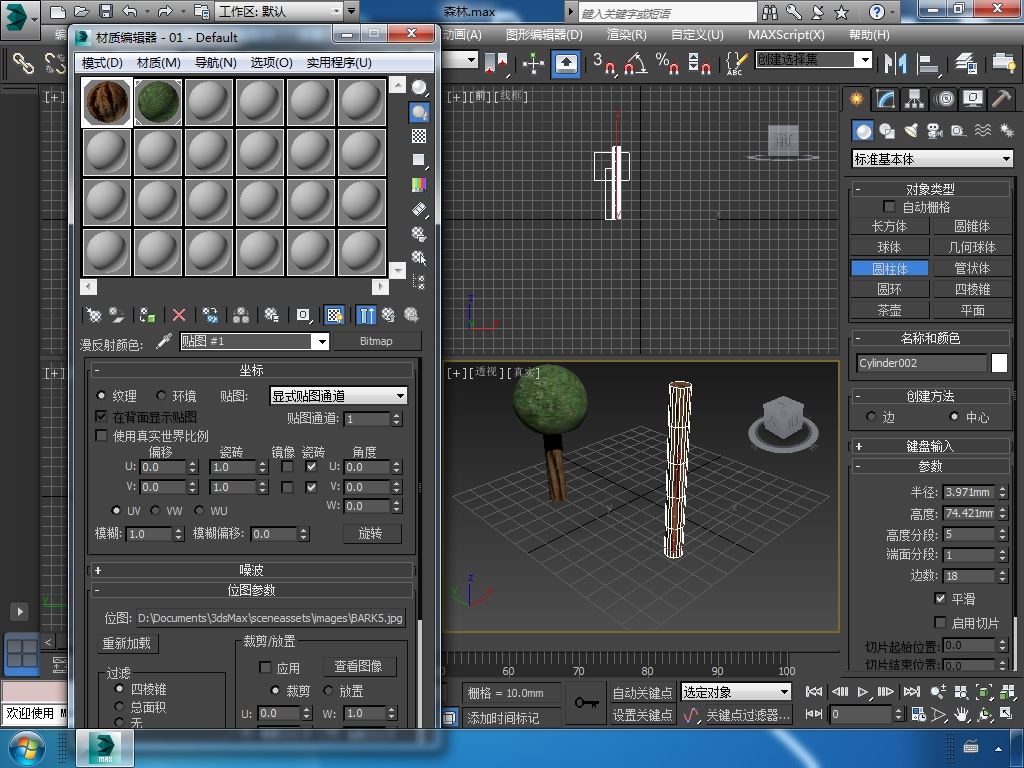Screen dimensions: 1024x768
Task: Click the Angle Snap toggle icon
Action: tap(635, 63)
